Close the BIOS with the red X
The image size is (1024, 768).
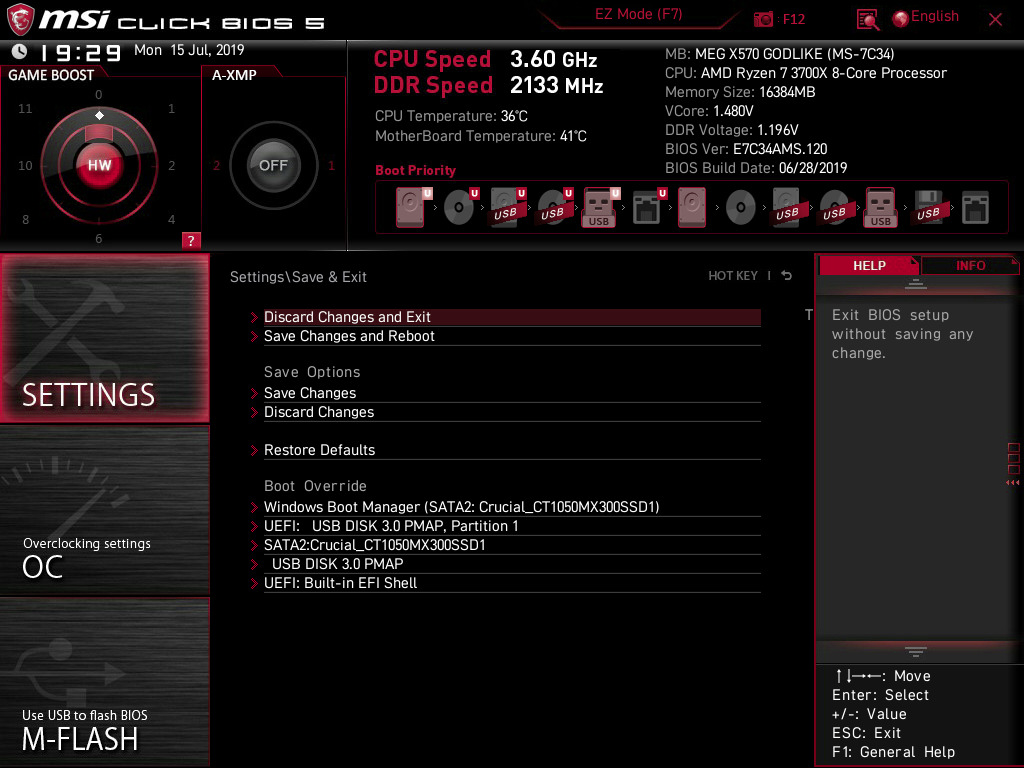click(x=995, y=20)
